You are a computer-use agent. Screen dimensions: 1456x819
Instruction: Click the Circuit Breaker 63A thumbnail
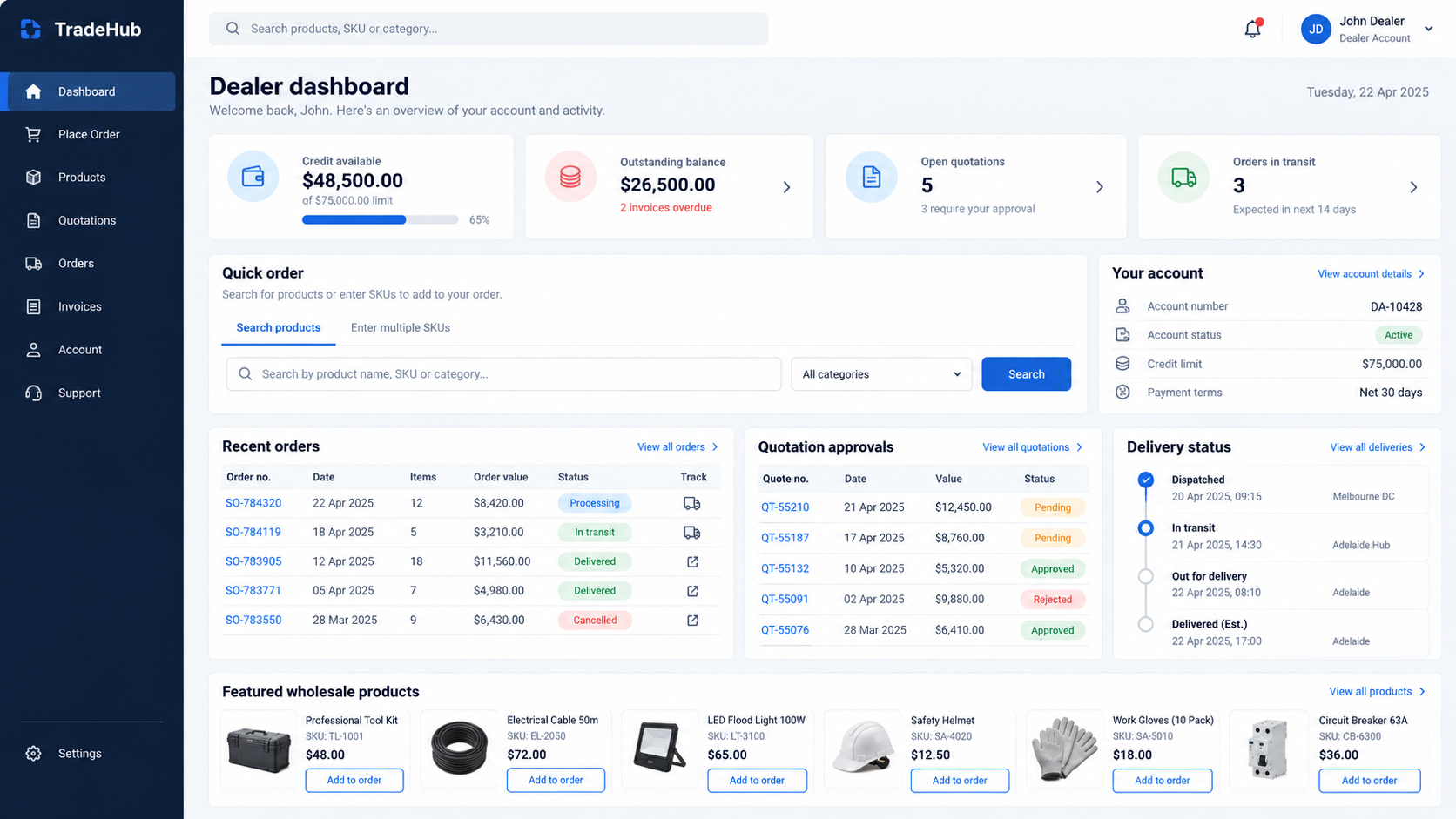pyautogui.click(x=1268, y=749)
